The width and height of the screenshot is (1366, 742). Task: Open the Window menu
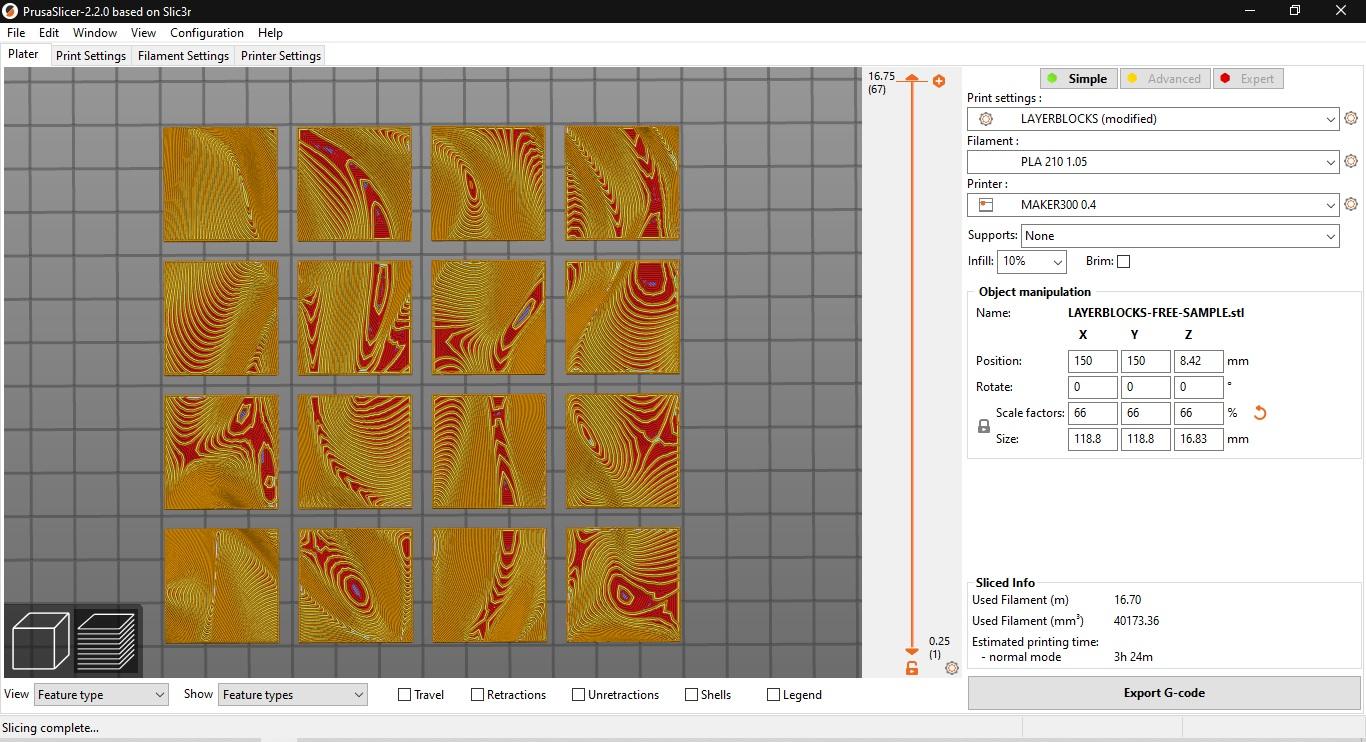[95, 33]
